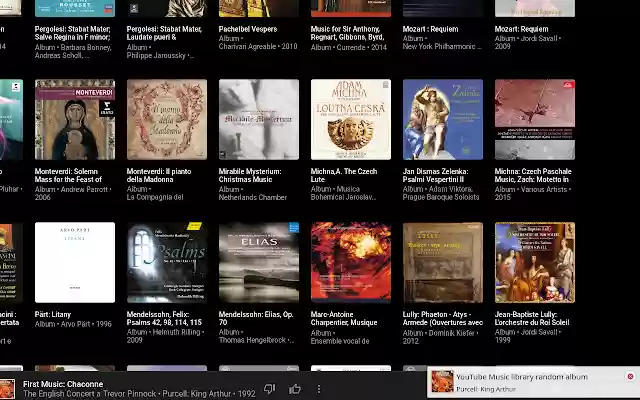Click artist 'Arvo Pärt' under Litany
Image resolution: width=640 pixels, height=400 pixels.
76,324
